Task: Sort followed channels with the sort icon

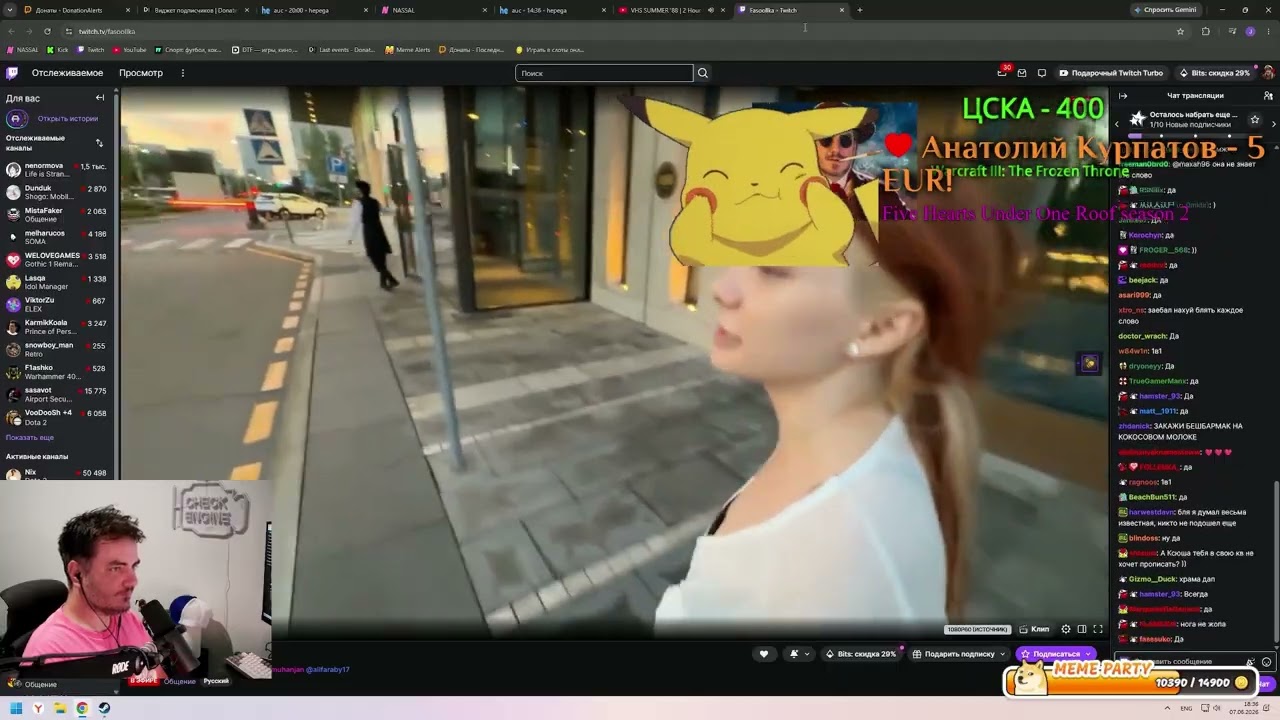Action: coord(99,143)
